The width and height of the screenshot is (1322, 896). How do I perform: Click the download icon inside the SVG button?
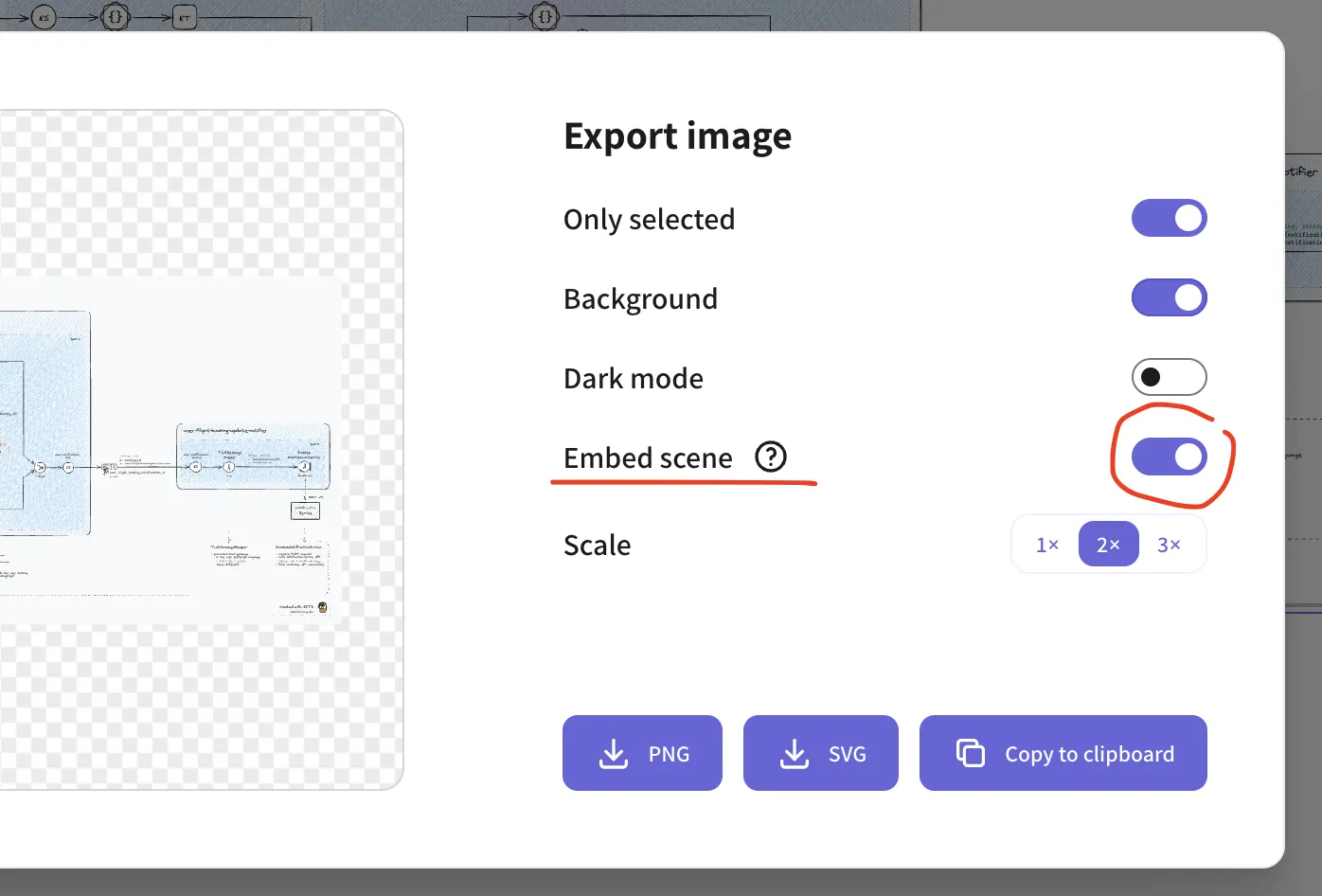point(793,753)
